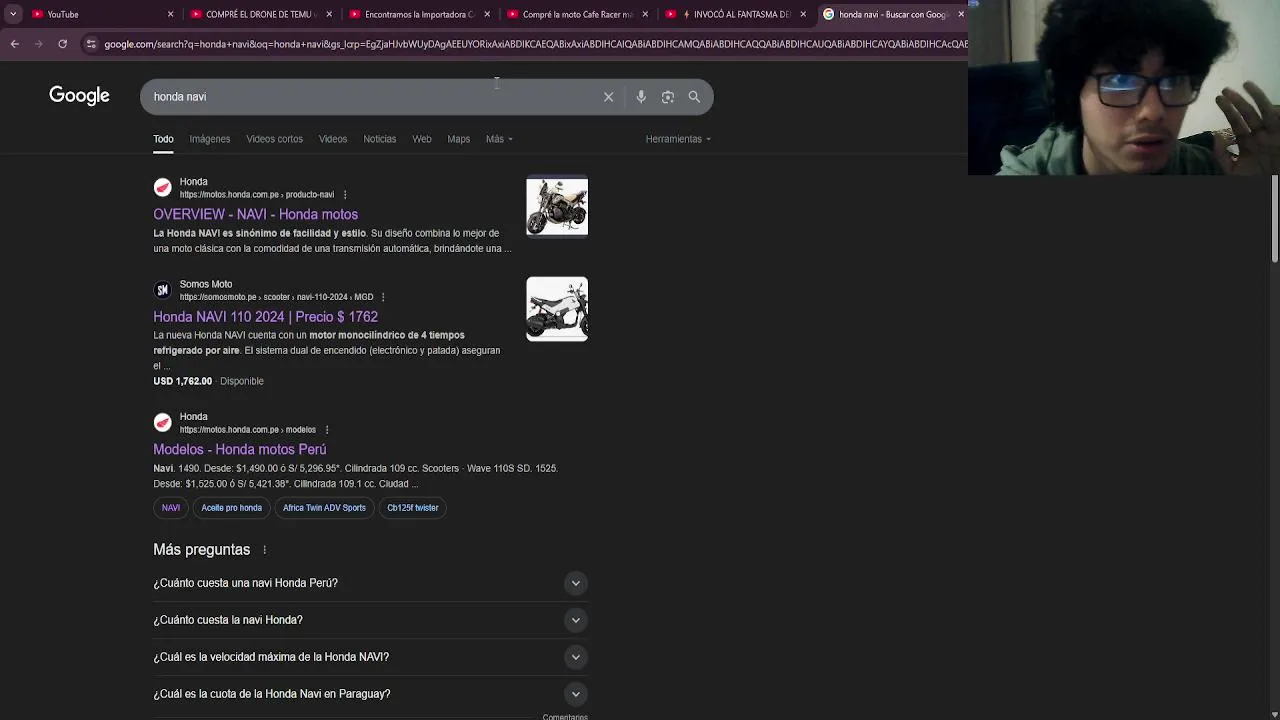Open white Honda Navi thumbnail image
Image resolution: width=1280 pixels, height=720 pixels.
click(557, 309)
